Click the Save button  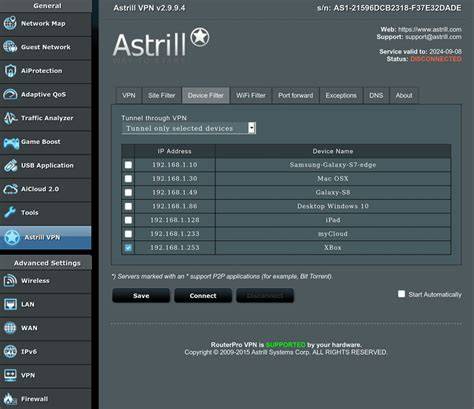141,296
